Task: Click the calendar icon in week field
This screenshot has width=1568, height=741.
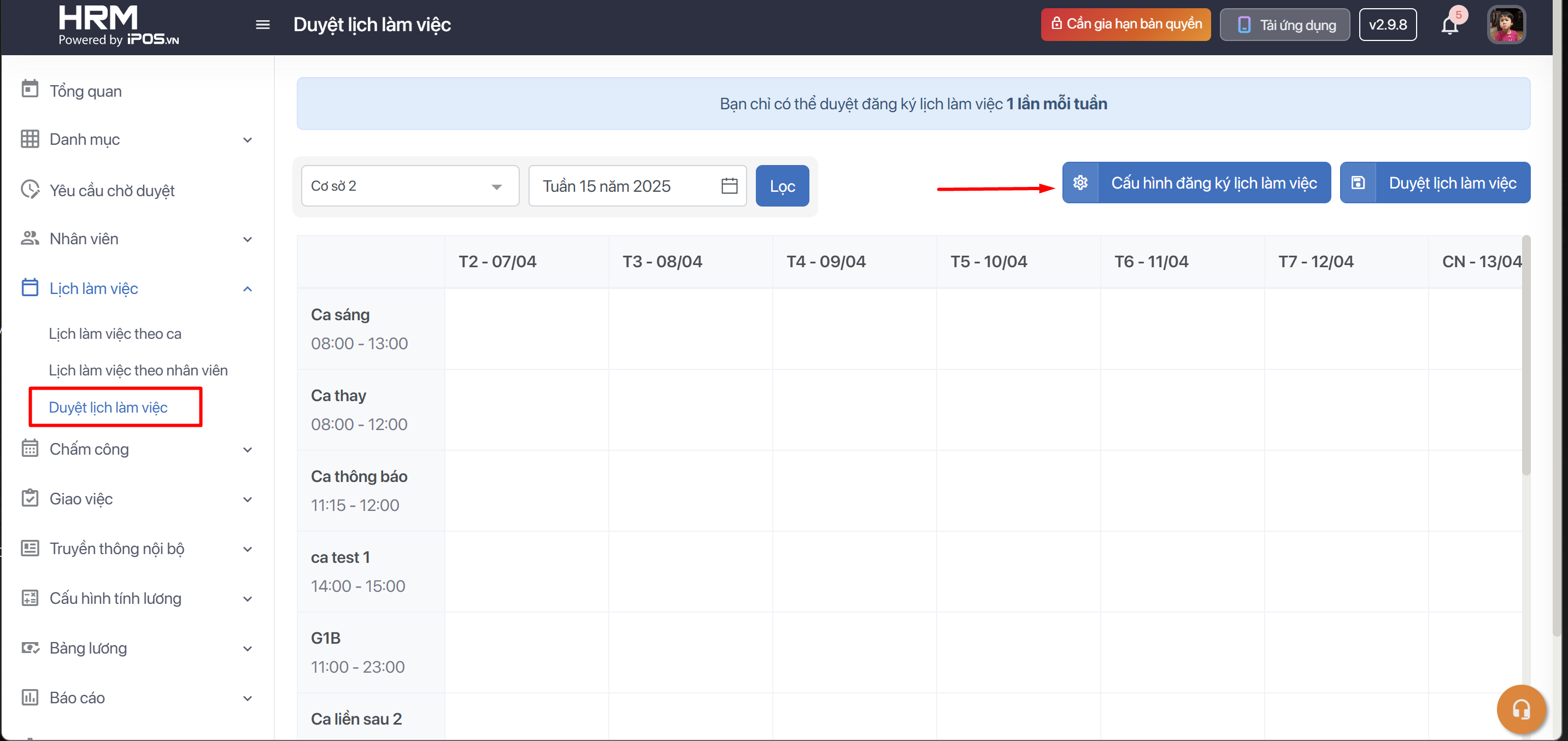Action: (x=729, y=186)
